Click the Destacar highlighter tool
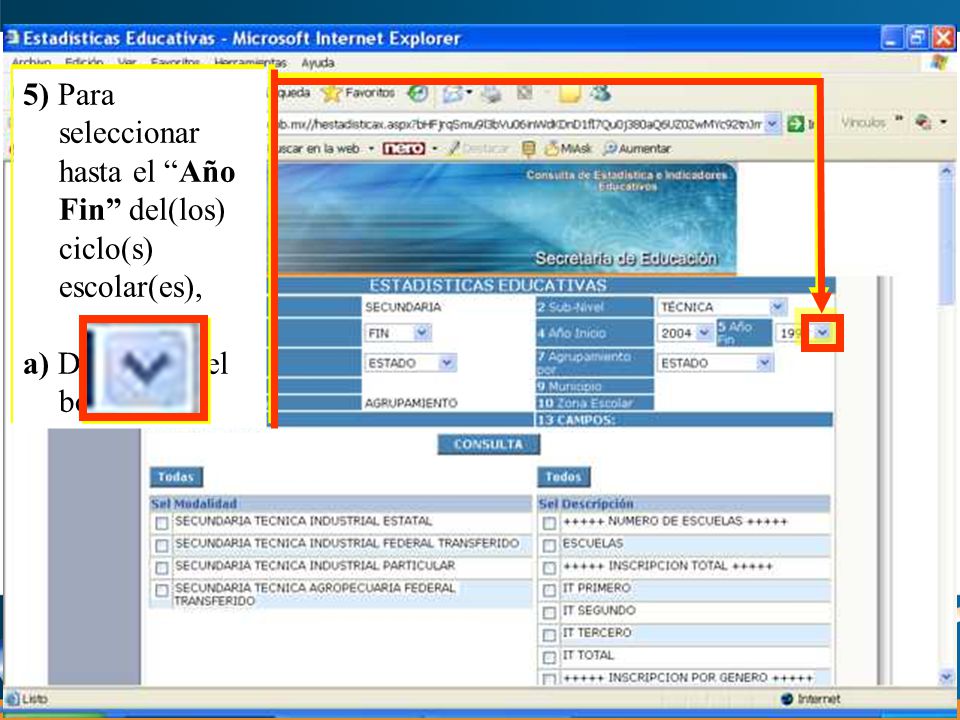The height and width of the screenshot is (720, 960). click(x=478, y=148)
